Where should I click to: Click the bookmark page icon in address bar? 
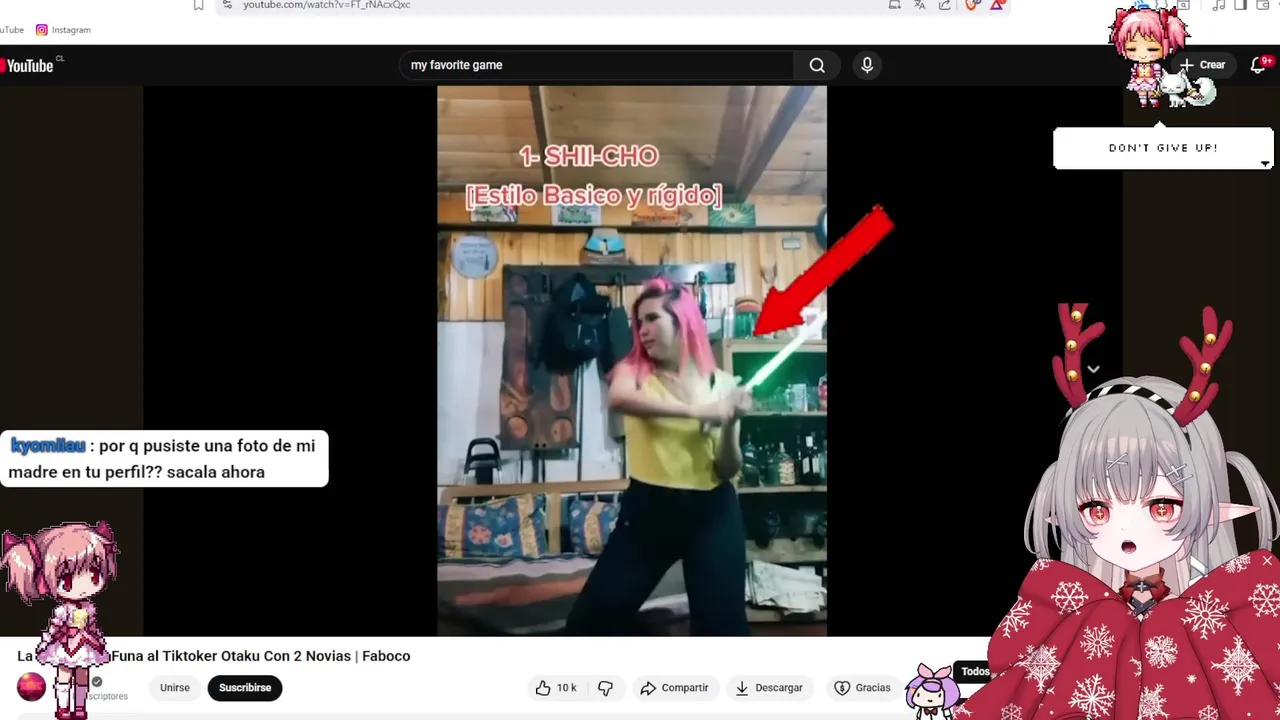point(198,5)
